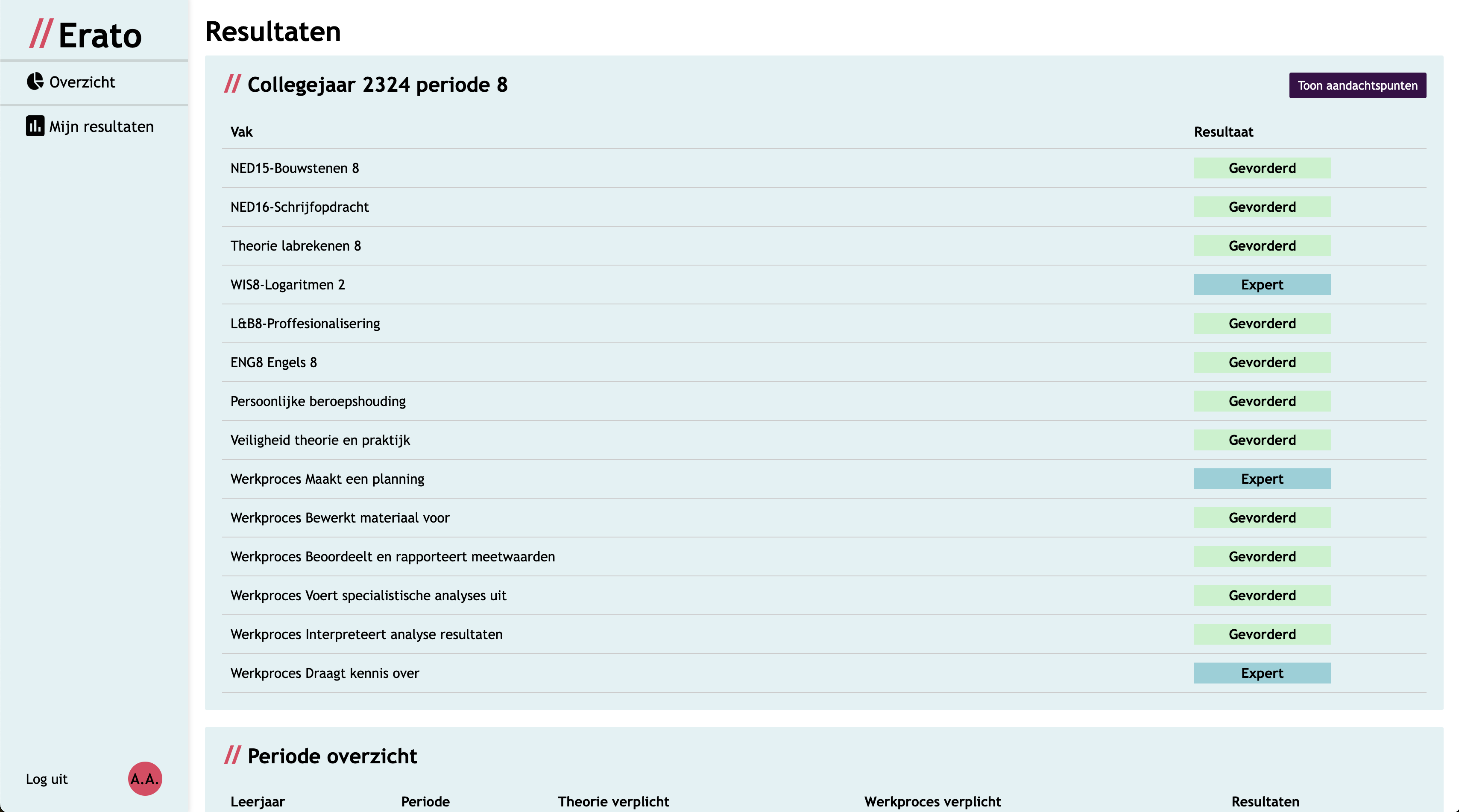
Task: Open Mijn resultaten in the sidebar
Action: [x=101, y=126]
